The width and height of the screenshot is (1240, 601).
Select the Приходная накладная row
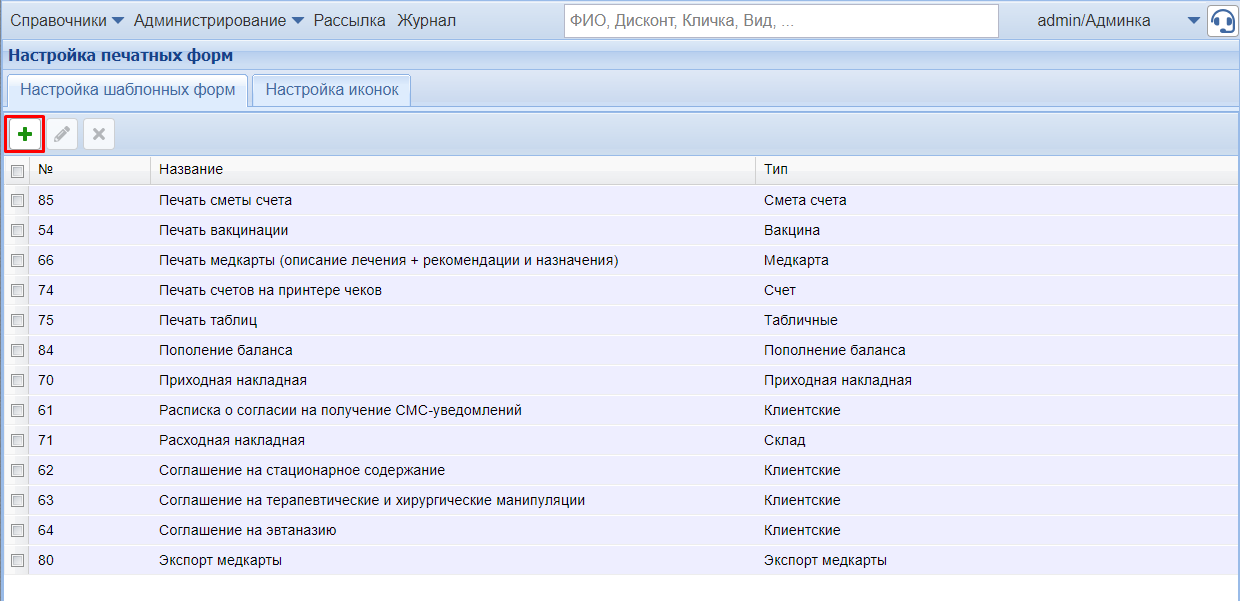click(232, 380)
